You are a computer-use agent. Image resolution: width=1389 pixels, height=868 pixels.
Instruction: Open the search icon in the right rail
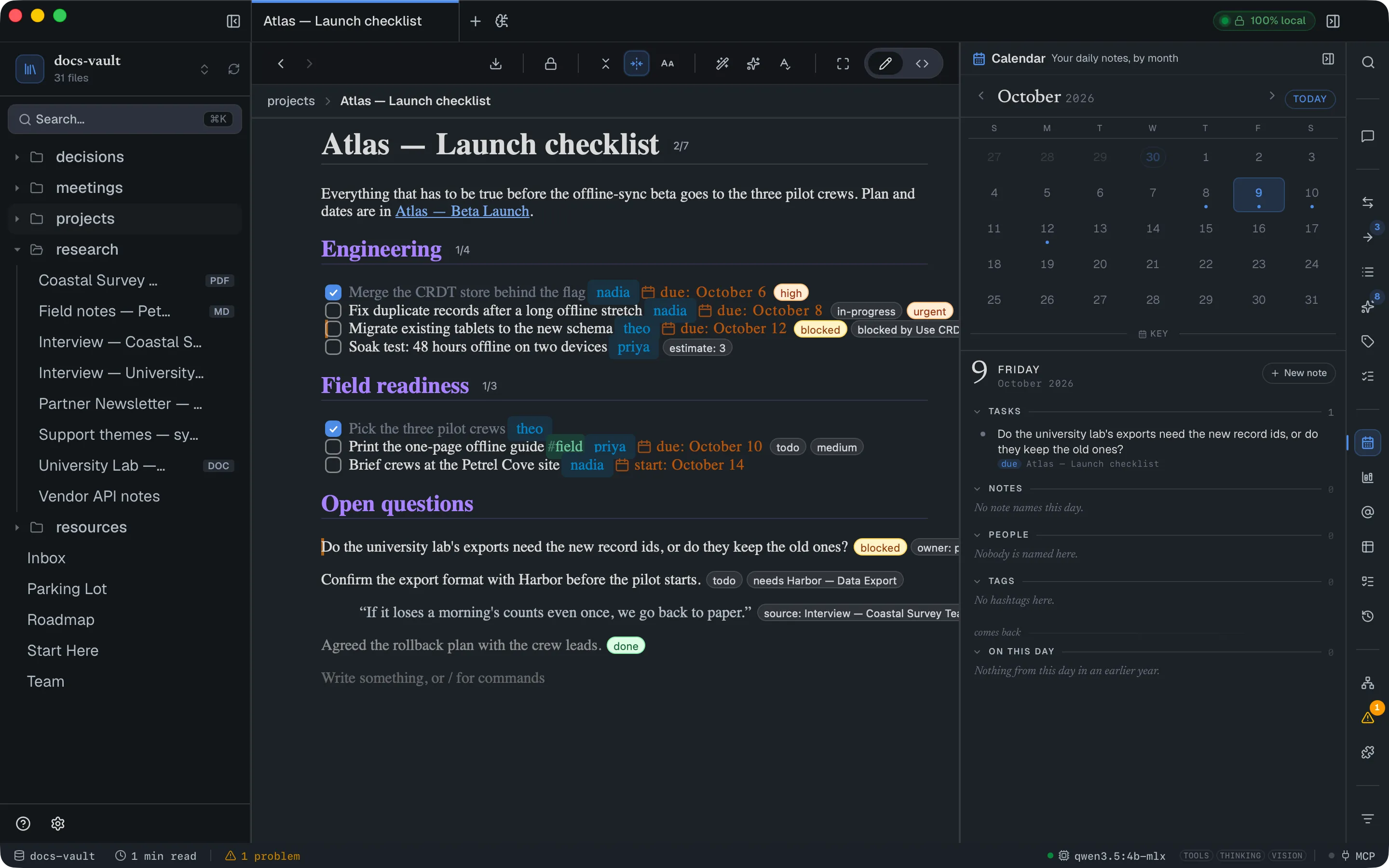[x=1368, y=62]
